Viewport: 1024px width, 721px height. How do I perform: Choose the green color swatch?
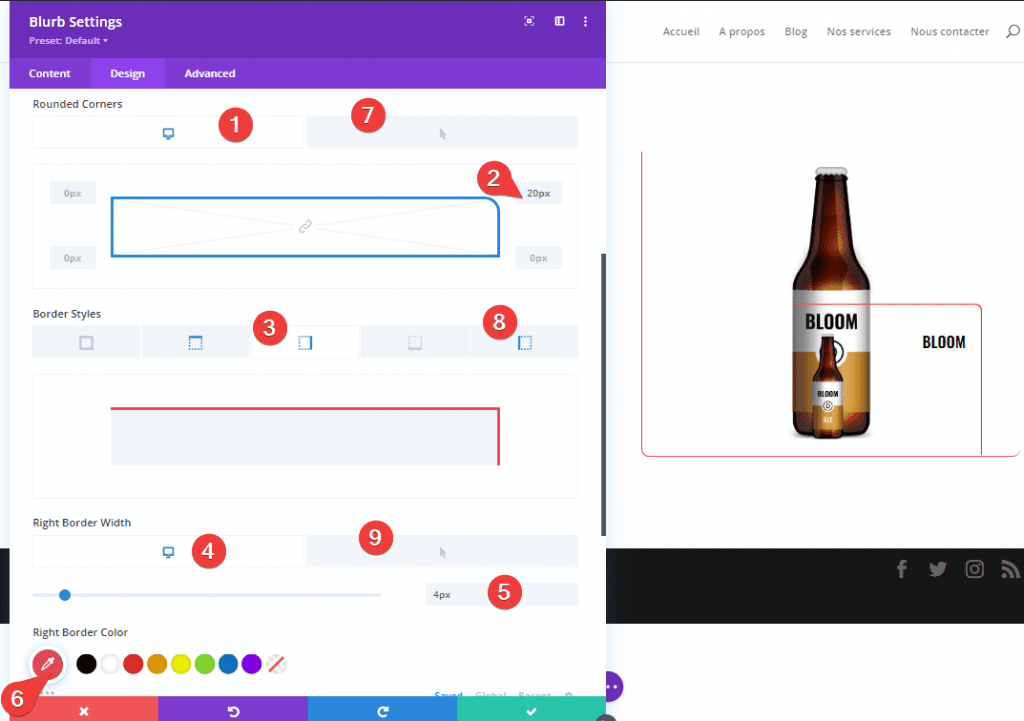pyautogui.click(x=204, y=664)
